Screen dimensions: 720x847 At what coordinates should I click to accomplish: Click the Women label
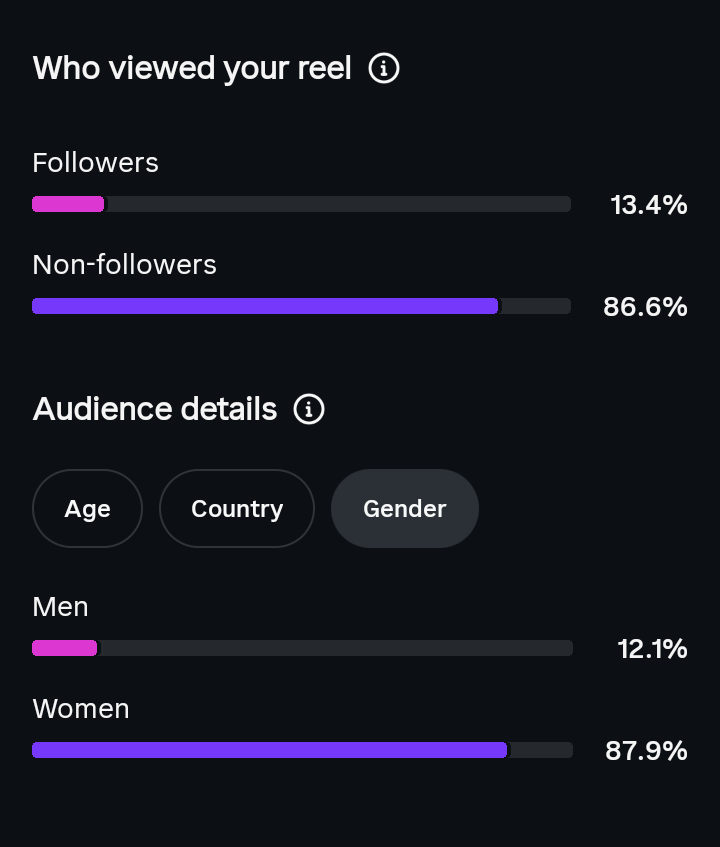point(81,709)
